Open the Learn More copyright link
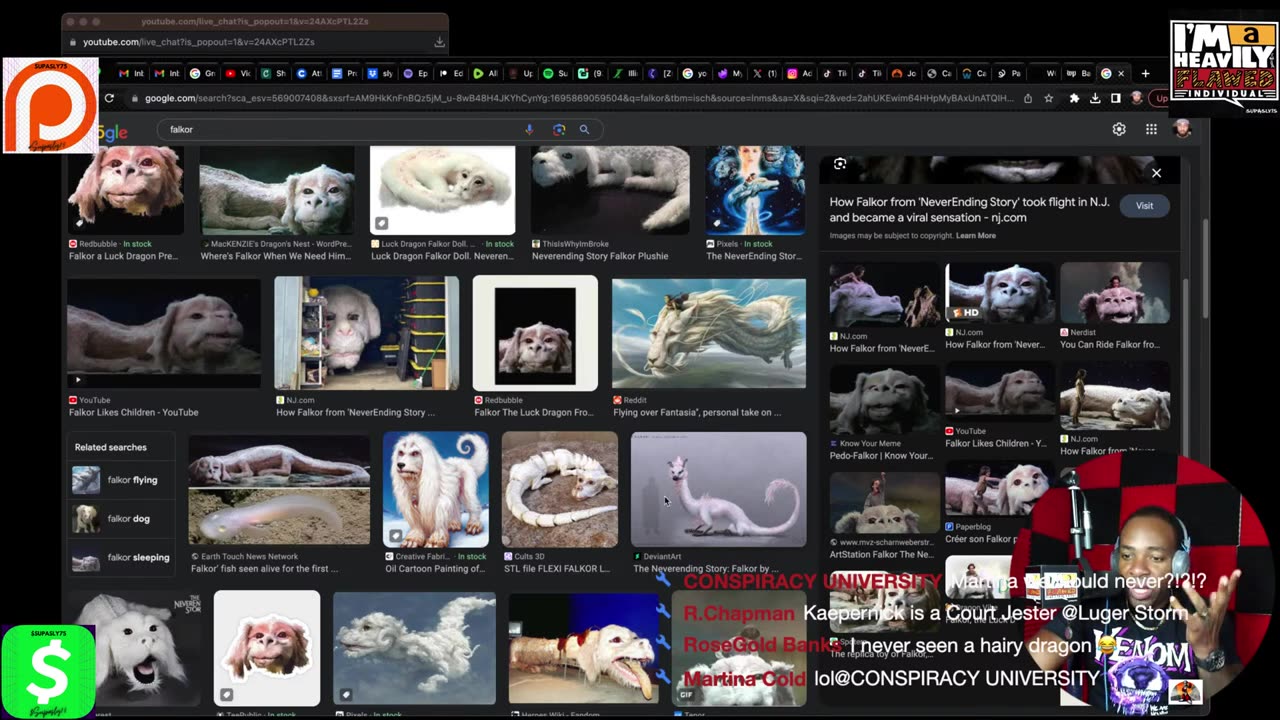Image resolution: width=1280 pixels, height=720 pixels. (975, 236)
